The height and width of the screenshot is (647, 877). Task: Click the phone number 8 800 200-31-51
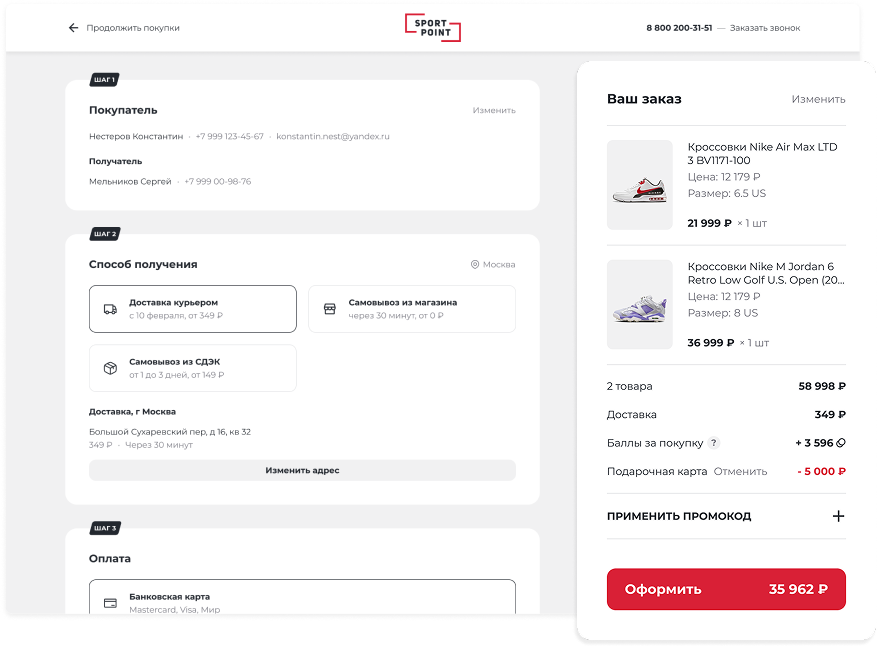pyautogui.click(x=679, y=27)
